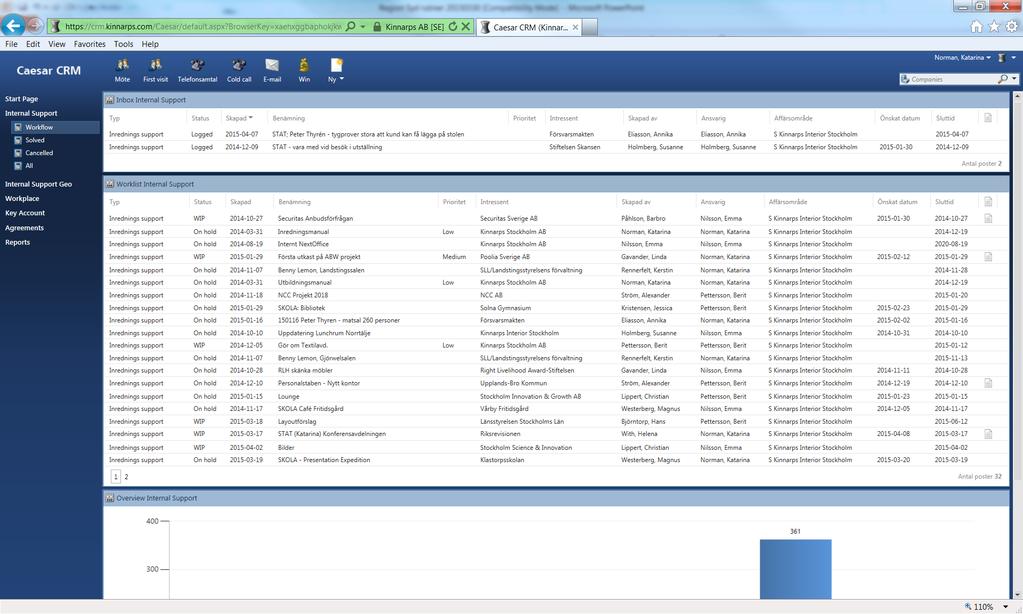Screen dimensions: 1023x614
Task: Open the dropdown beside the Caesar logo icon
Action: 1013,57
